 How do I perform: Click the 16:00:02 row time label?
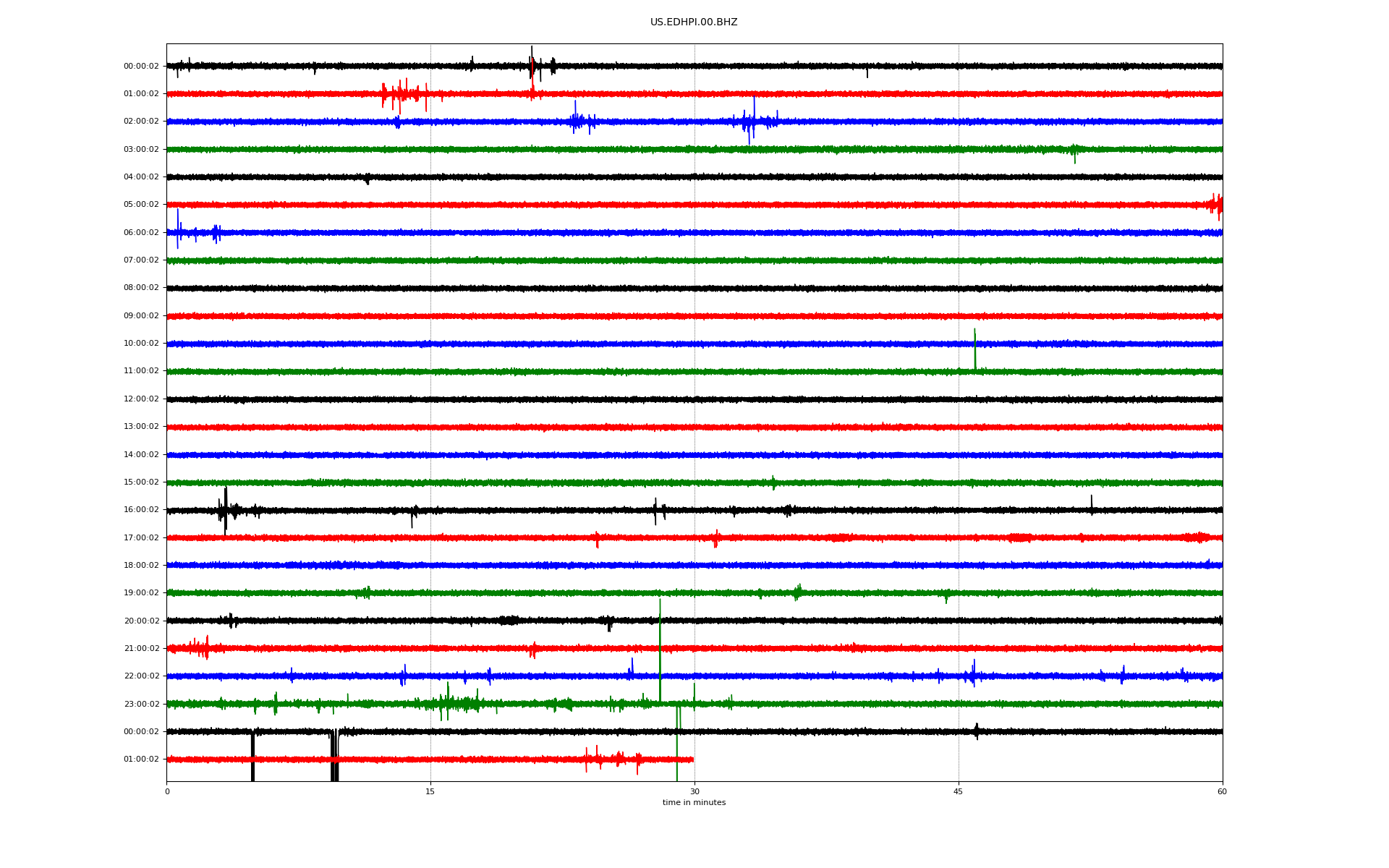tap(141, 510)
